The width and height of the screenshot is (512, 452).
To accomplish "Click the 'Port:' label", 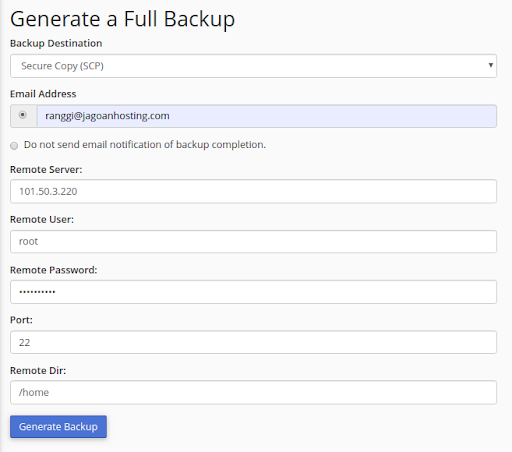I will click(x=21, y=320).
